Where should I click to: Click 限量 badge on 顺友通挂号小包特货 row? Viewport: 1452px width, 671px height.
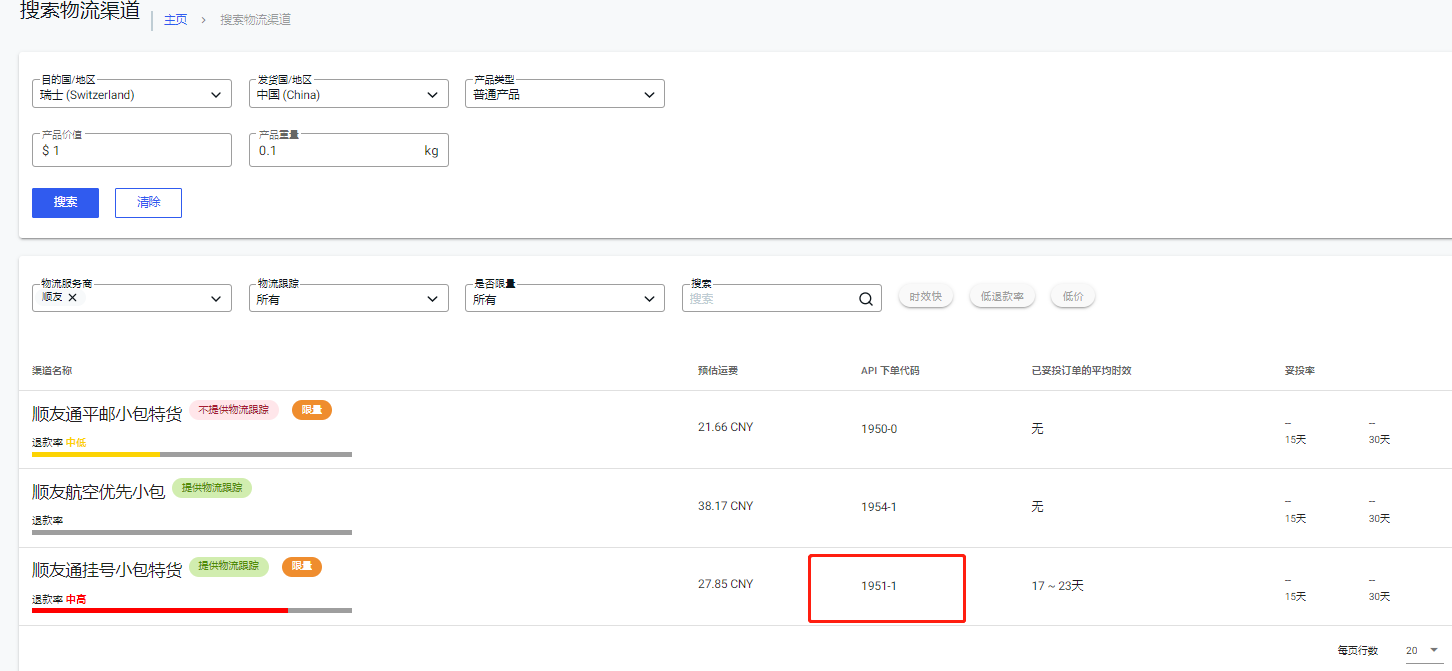(302, 566)
